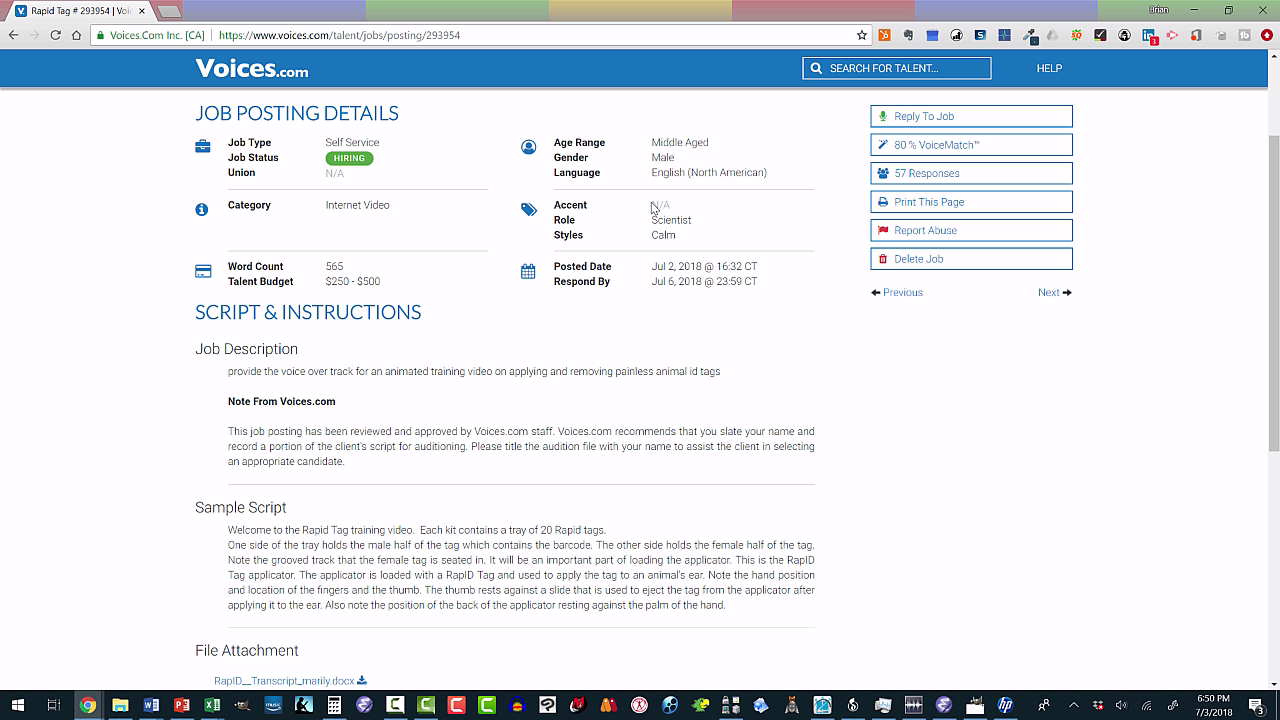Open File Explorer from taskbar

tap(120, 705)
